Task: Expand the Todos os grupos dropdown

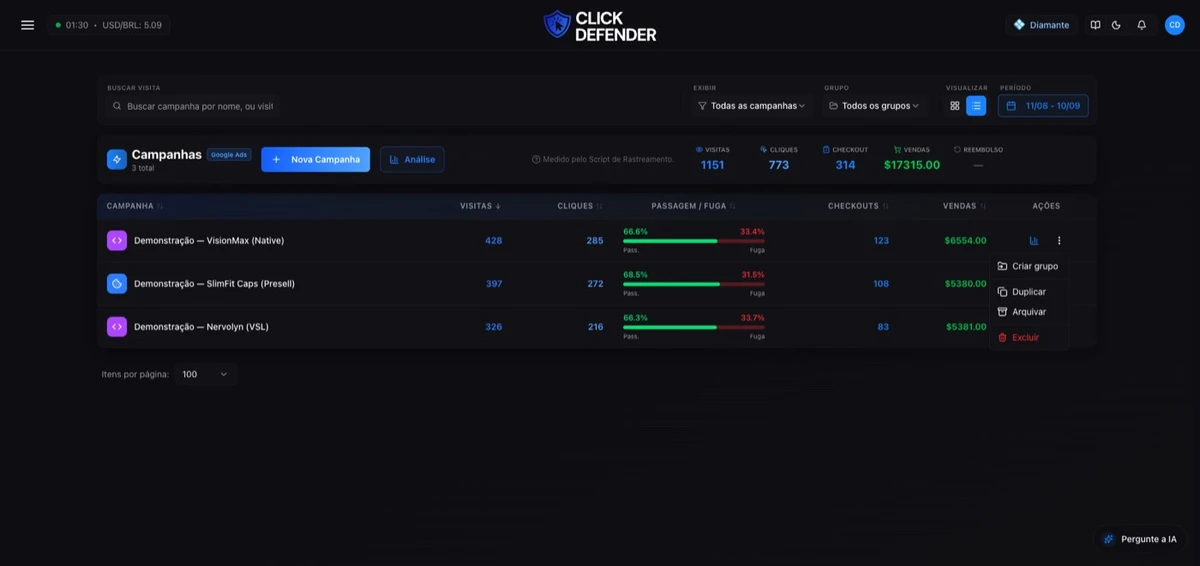Action: (874, 106)
